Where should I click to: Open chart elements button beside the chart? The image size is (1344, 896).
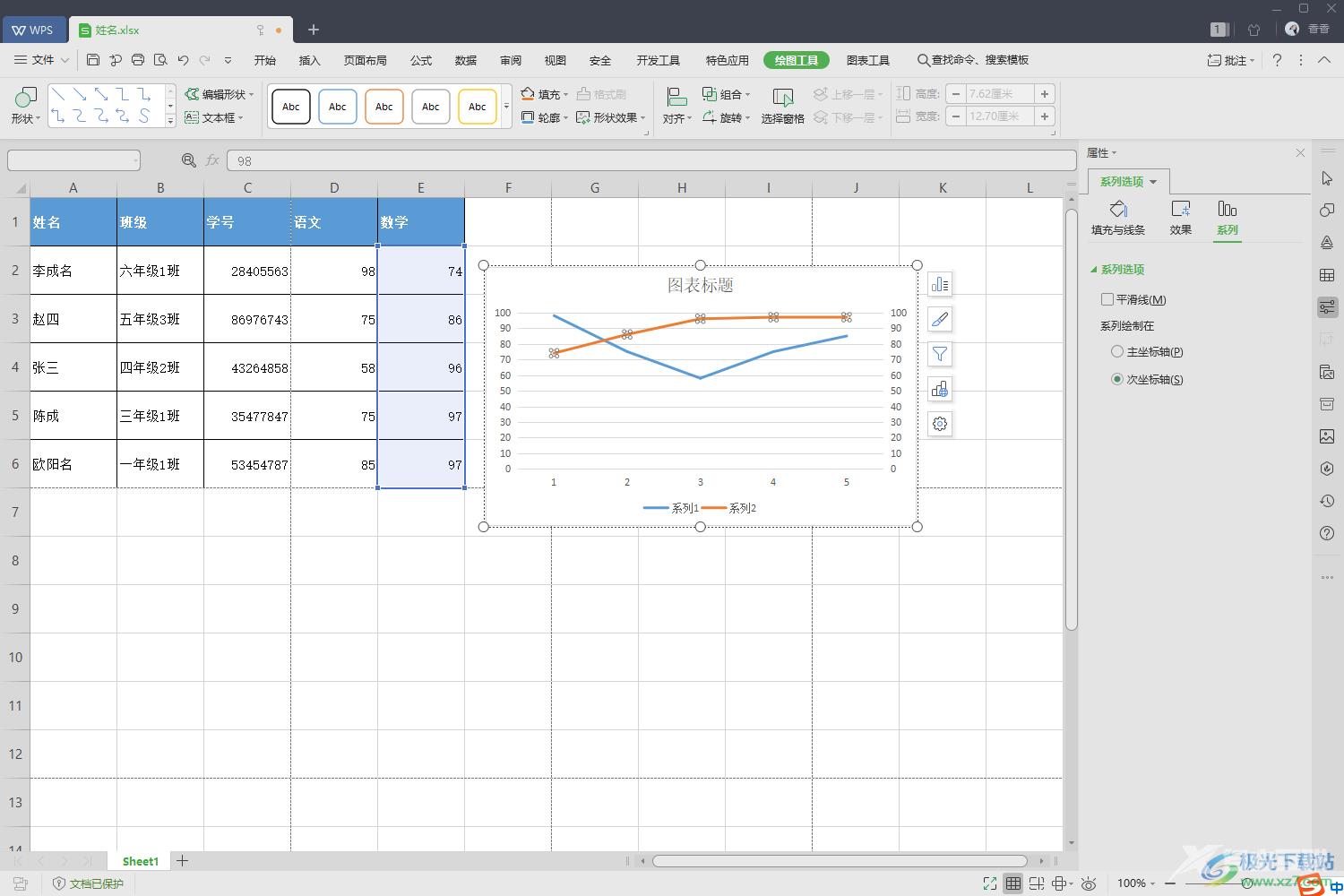[x=940, y=284]
